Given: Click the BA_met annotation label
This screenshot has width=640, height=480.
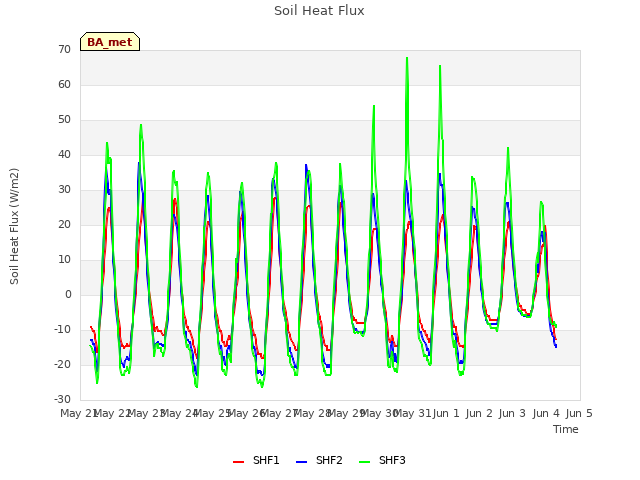Looking at the screenshot, I should click(x=110, y=42).
